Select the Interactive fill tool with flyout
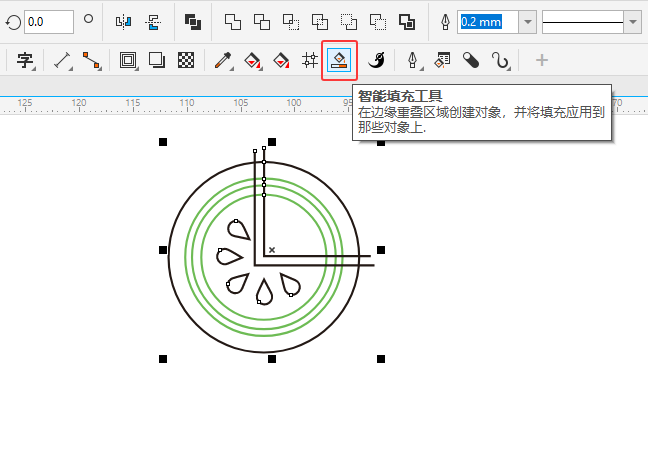This screenshot has width=648, height=465. (x=253, y=60)
